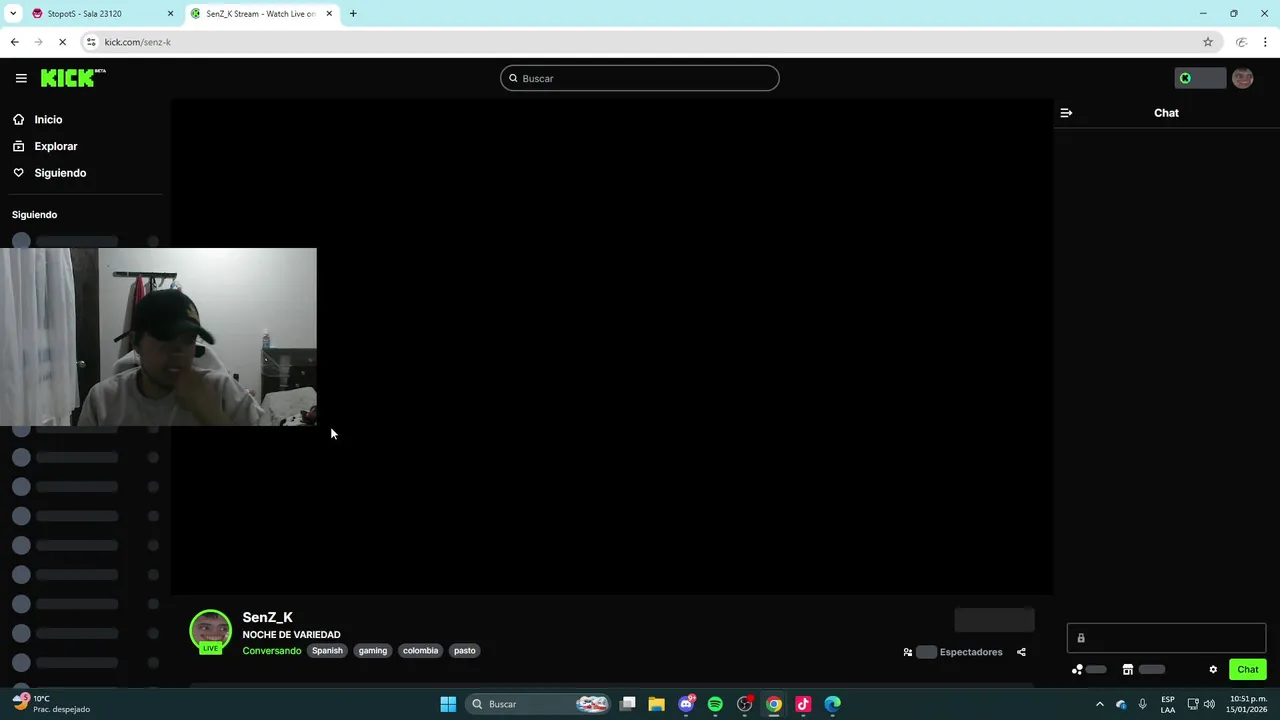Click the lock icon in chat input

[1081, 638]
